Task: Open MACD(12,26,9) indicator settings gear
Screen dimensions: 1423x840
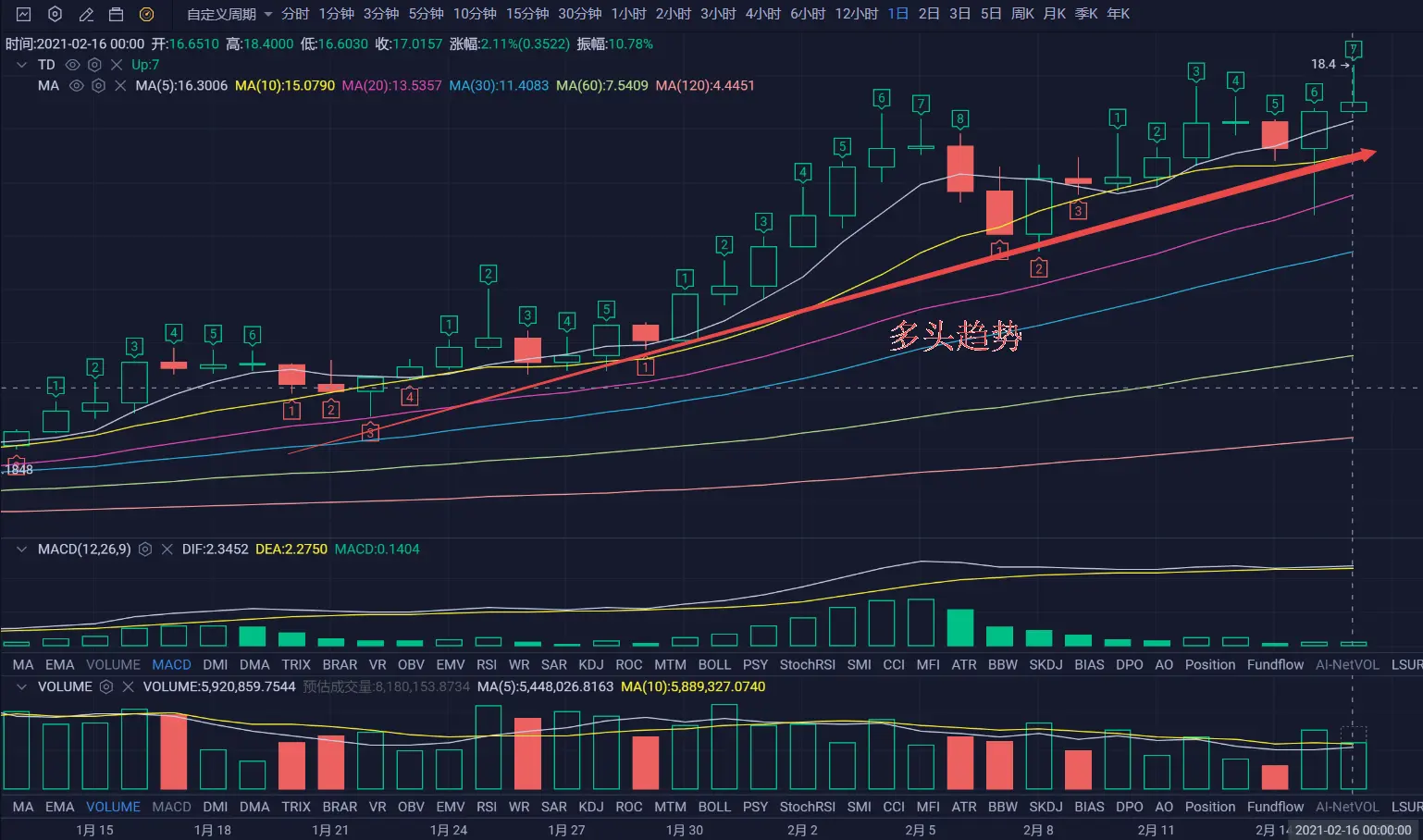Action: pyautogui.click(x=145, y=550)
